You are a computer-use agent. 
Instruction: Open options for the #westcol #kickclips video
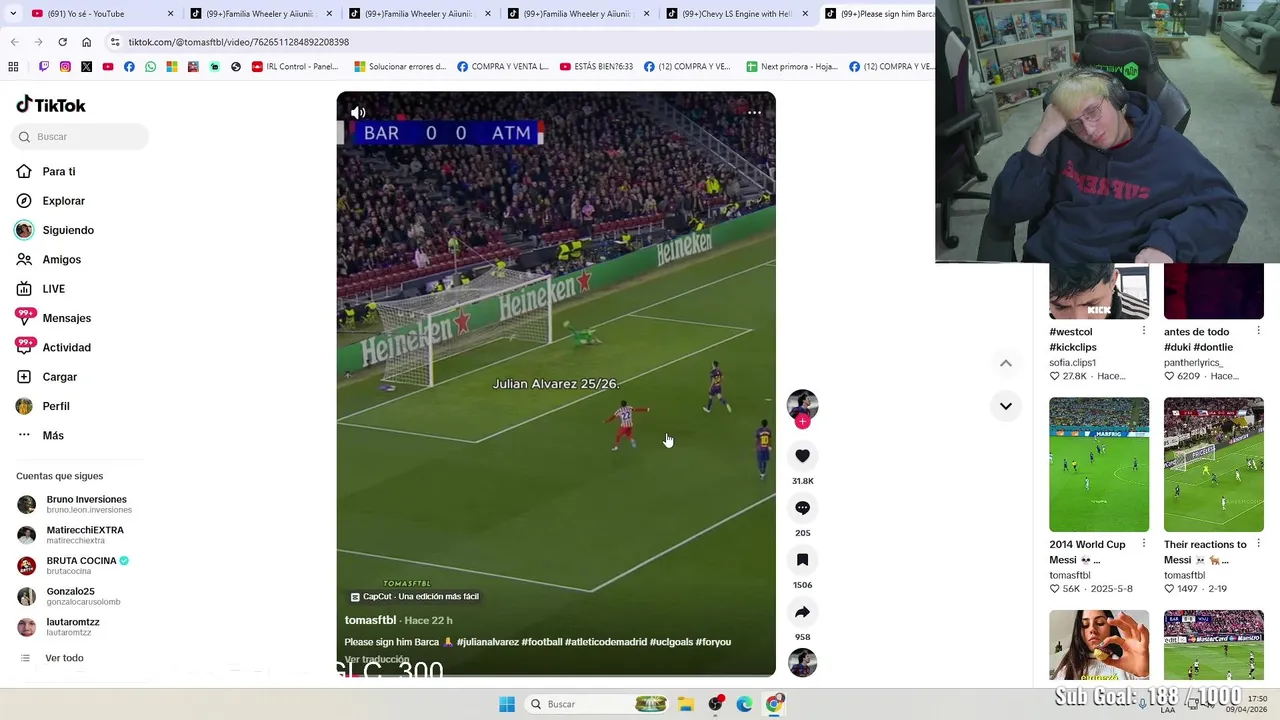coord(1144,331)
